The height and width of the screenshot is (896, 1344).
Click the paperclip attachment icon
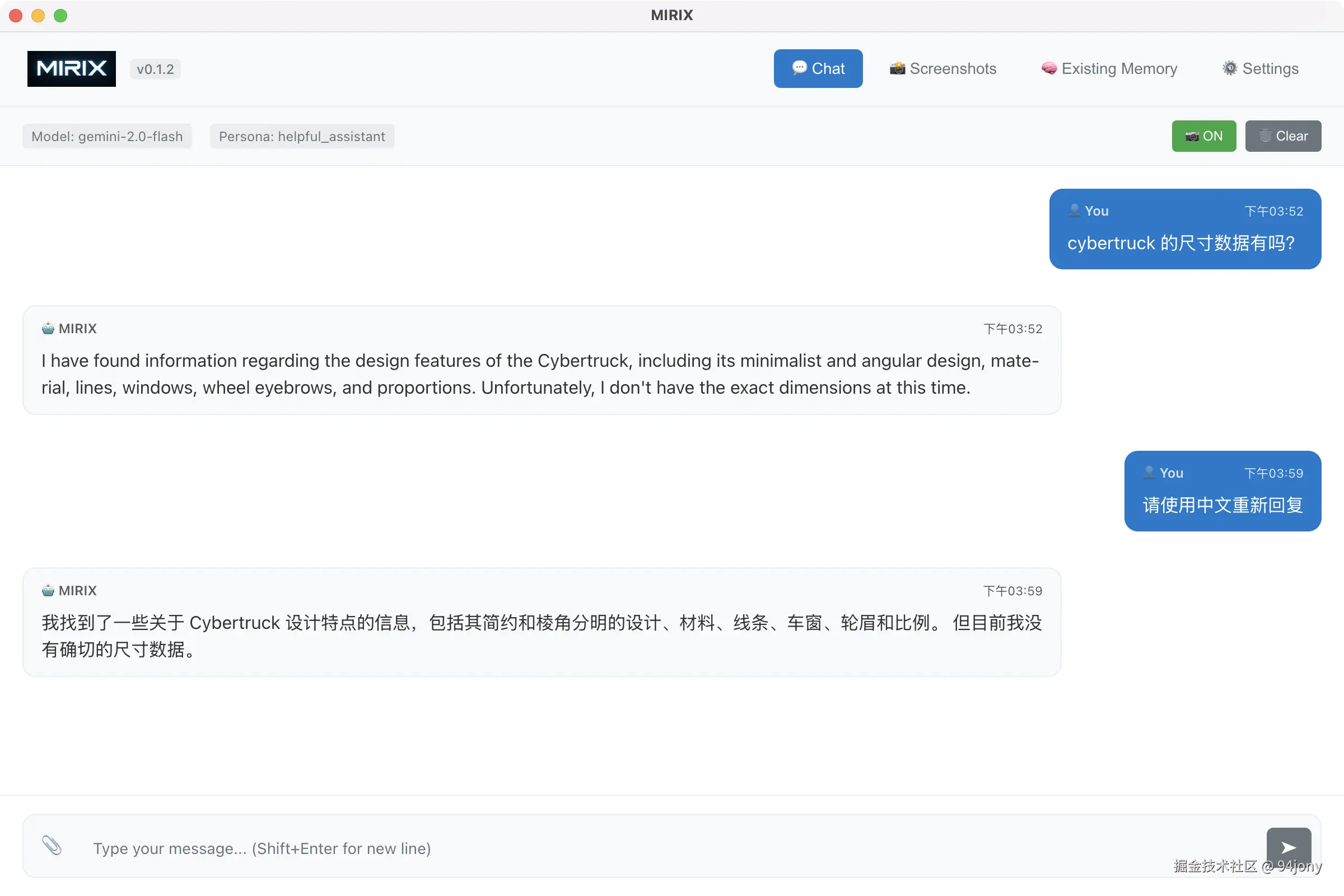pos(52,845)
